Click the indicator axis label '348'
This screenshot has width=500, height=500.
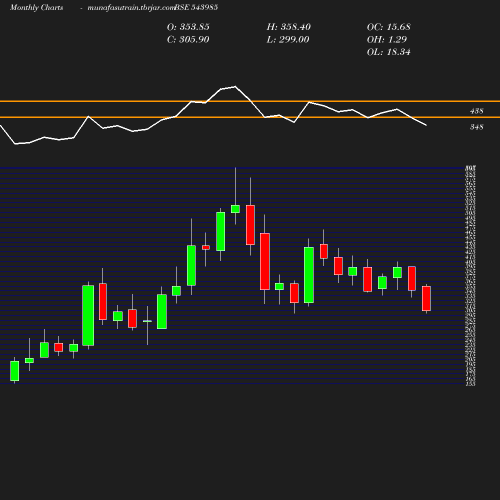(x=476, y=127)
